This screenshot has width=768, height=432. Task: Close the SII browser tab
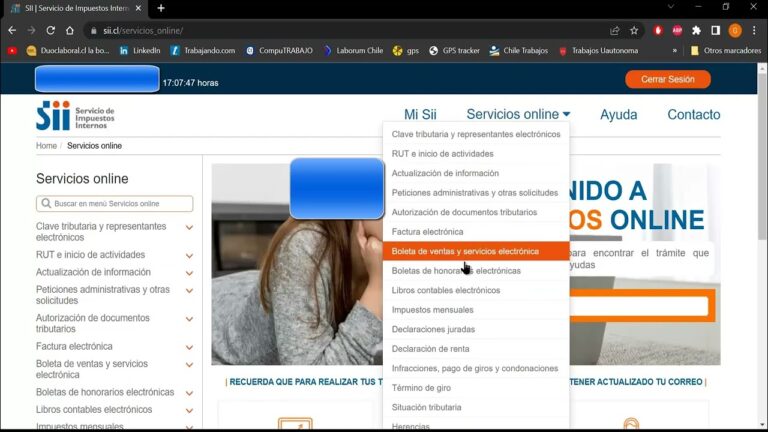click(138, 8)
